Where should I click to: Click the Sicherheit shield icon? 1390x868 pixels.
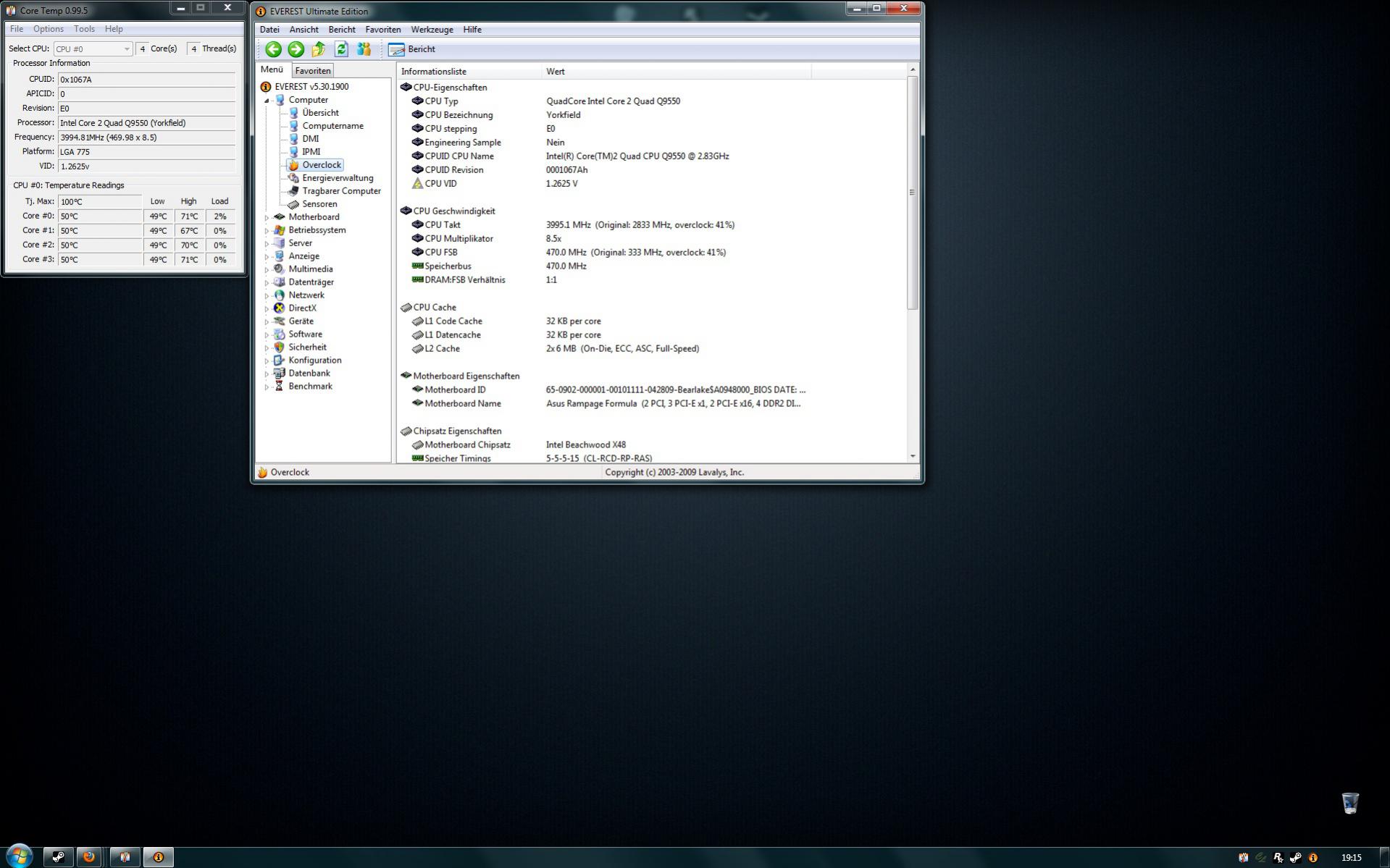tap(280, 347)
